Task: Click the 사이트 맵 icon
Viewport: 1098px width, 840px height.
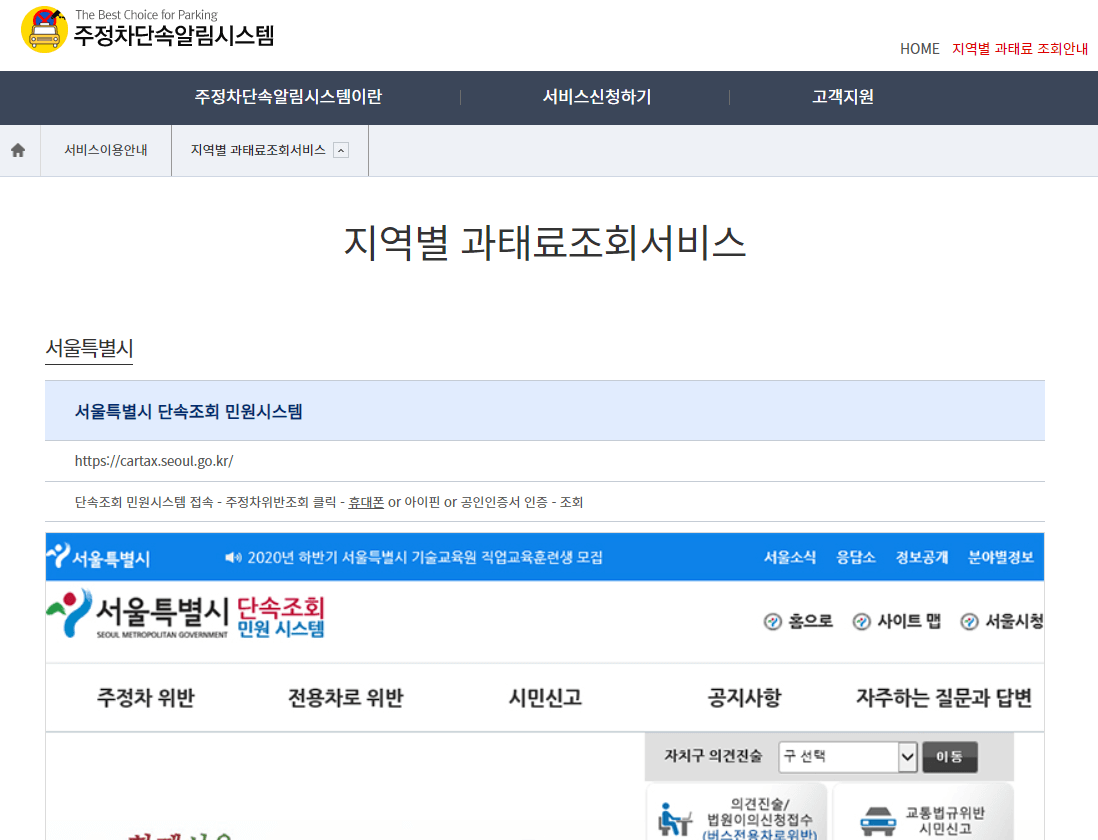Action: click(x=860, y=620)
